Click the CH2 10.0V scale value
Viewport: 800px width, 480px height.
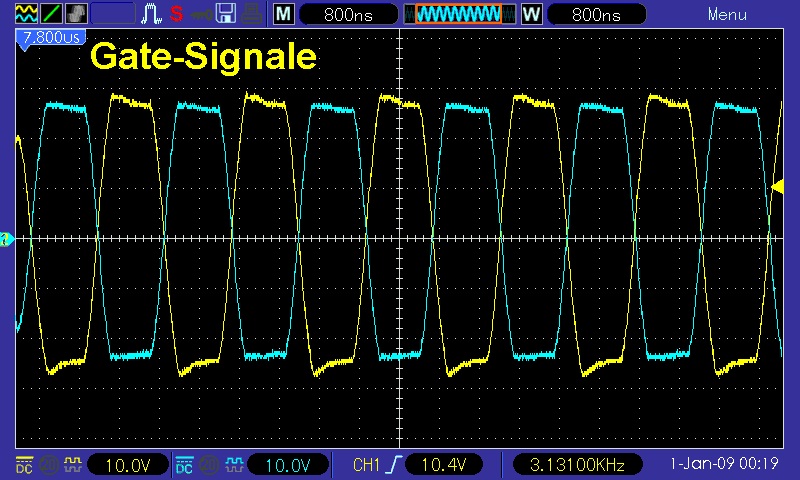click(288, 465)
